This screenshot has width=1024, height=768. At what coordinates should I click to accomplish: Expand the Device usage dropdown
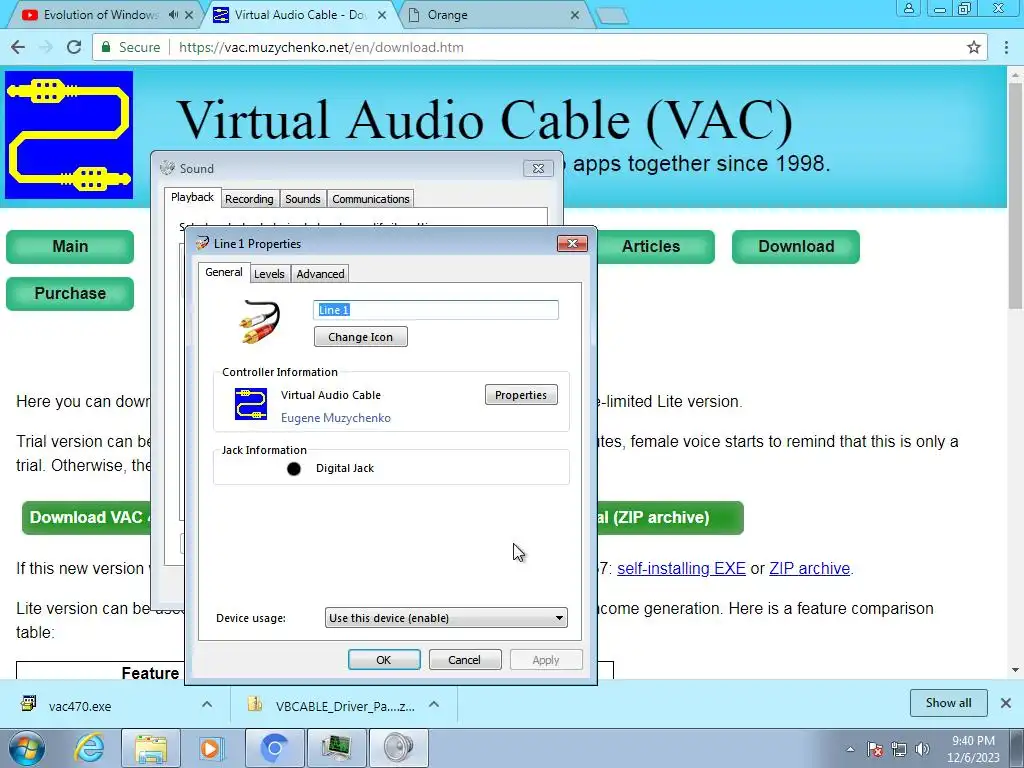coord(446,618)
